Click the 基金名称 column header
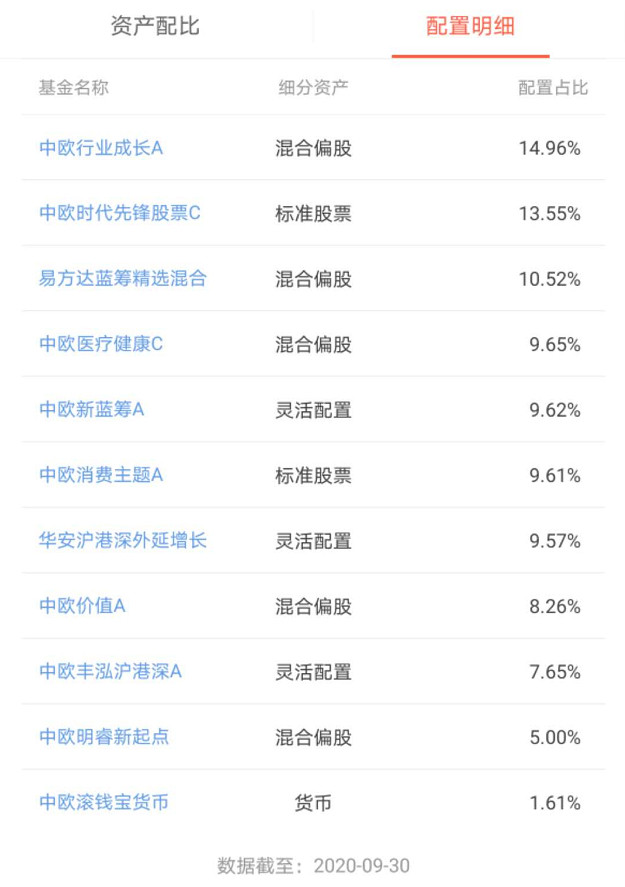The width and height of the screenshot is (625, 887). coord(74,87)
